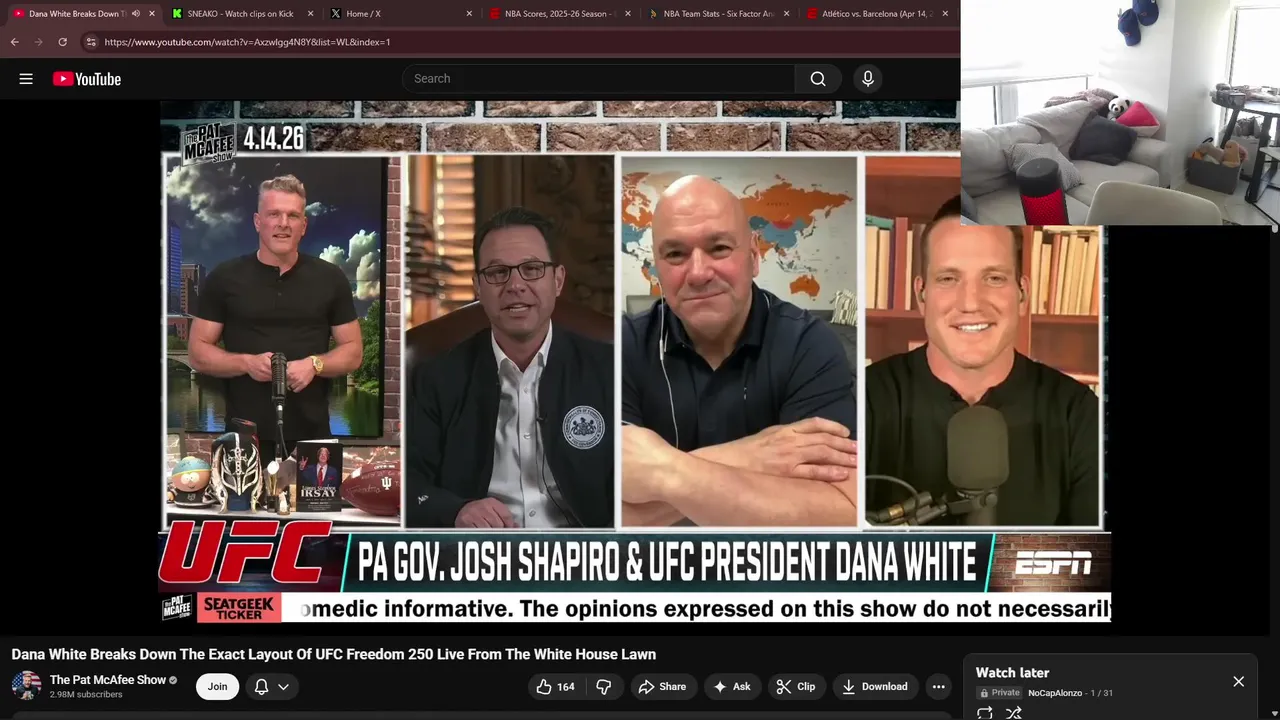The image size is (1280, 720).
Task: Open site information icon in address bar
Action: coord(91,42)
